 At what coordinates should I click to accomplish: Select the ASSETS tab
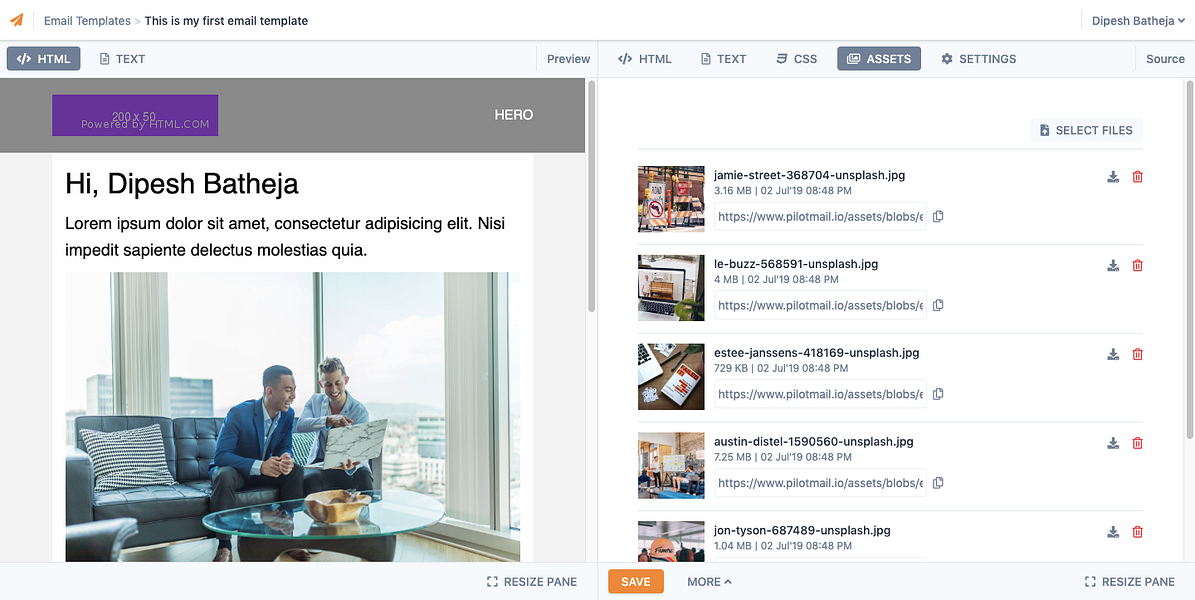pos(879,59)
